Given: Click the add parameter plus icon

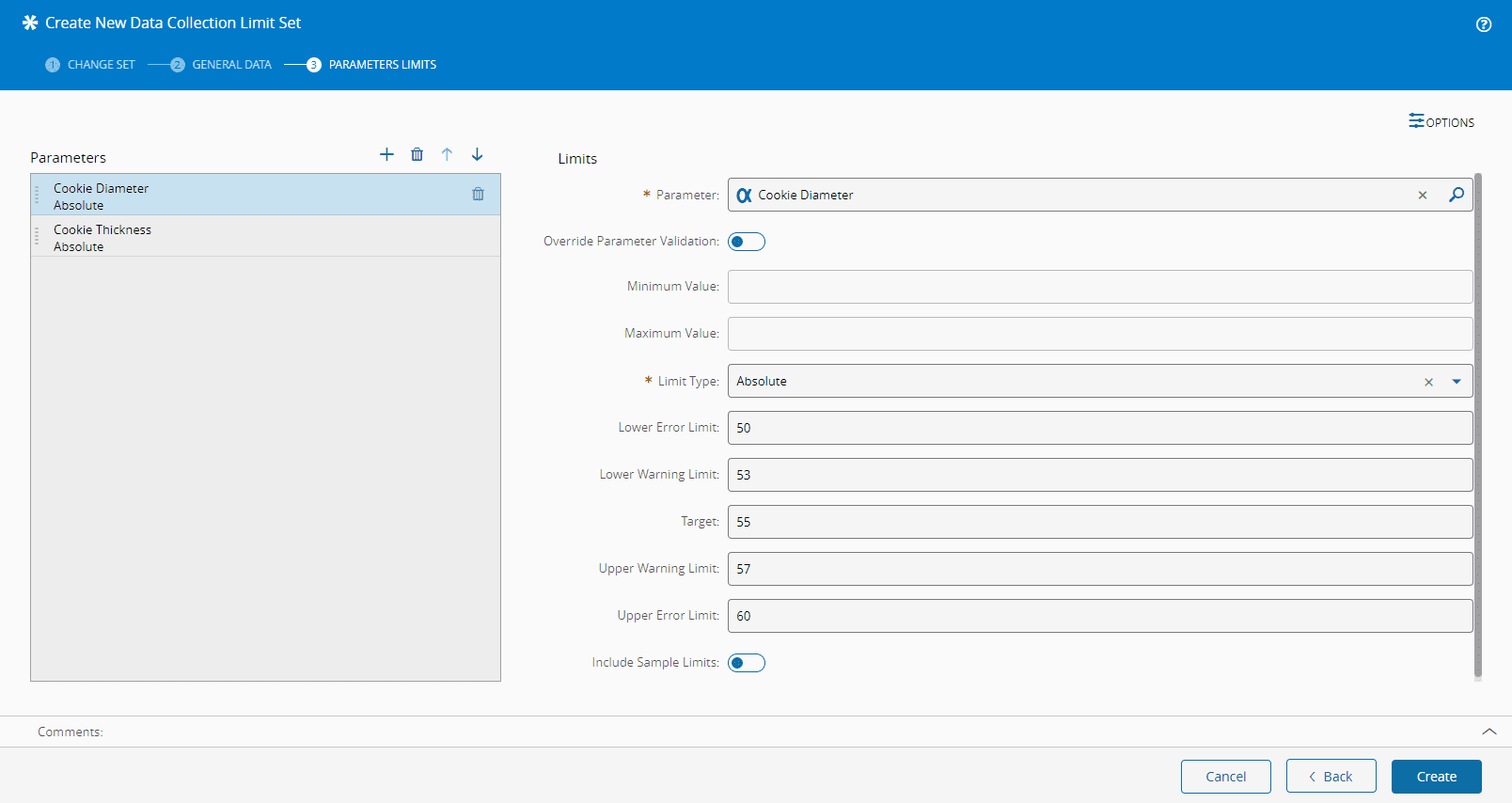Looking at the screenshot, I should [x=386, y=154].
